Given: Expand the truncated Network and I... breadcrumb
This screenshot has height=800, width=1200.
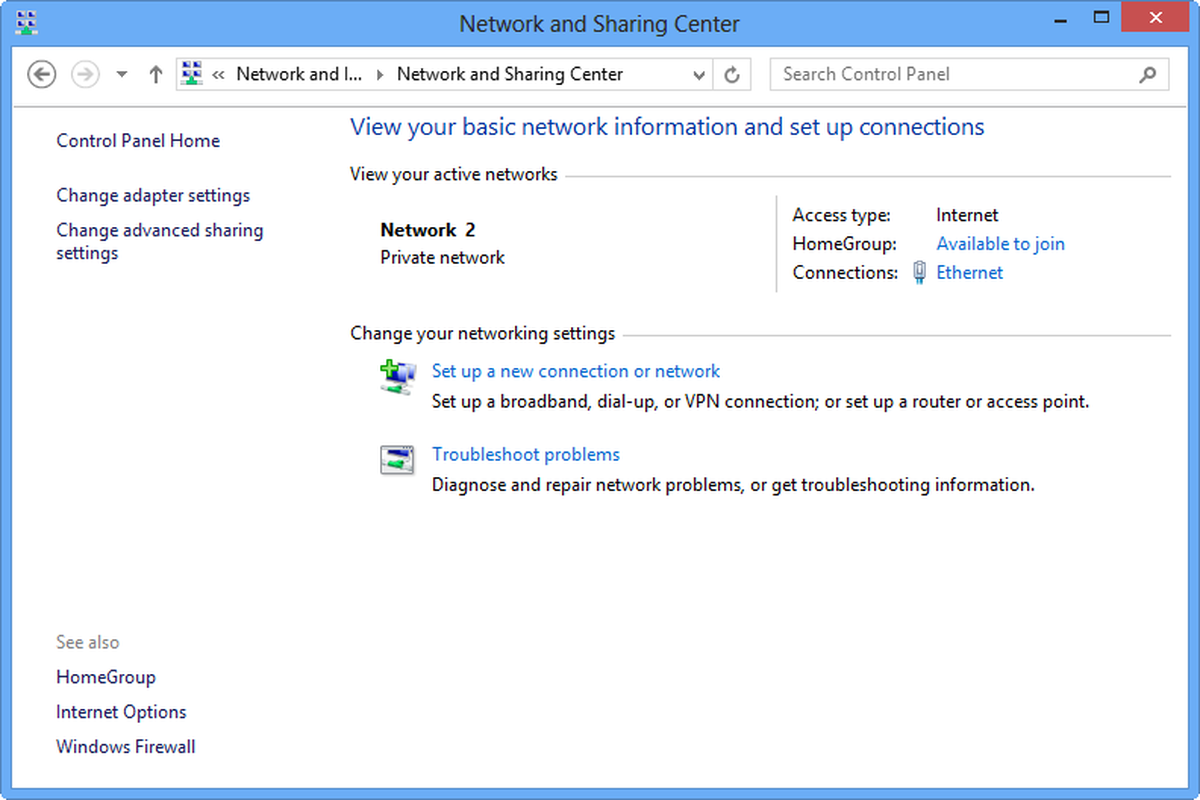Looking at the screenshot, I should pos(300,73).
